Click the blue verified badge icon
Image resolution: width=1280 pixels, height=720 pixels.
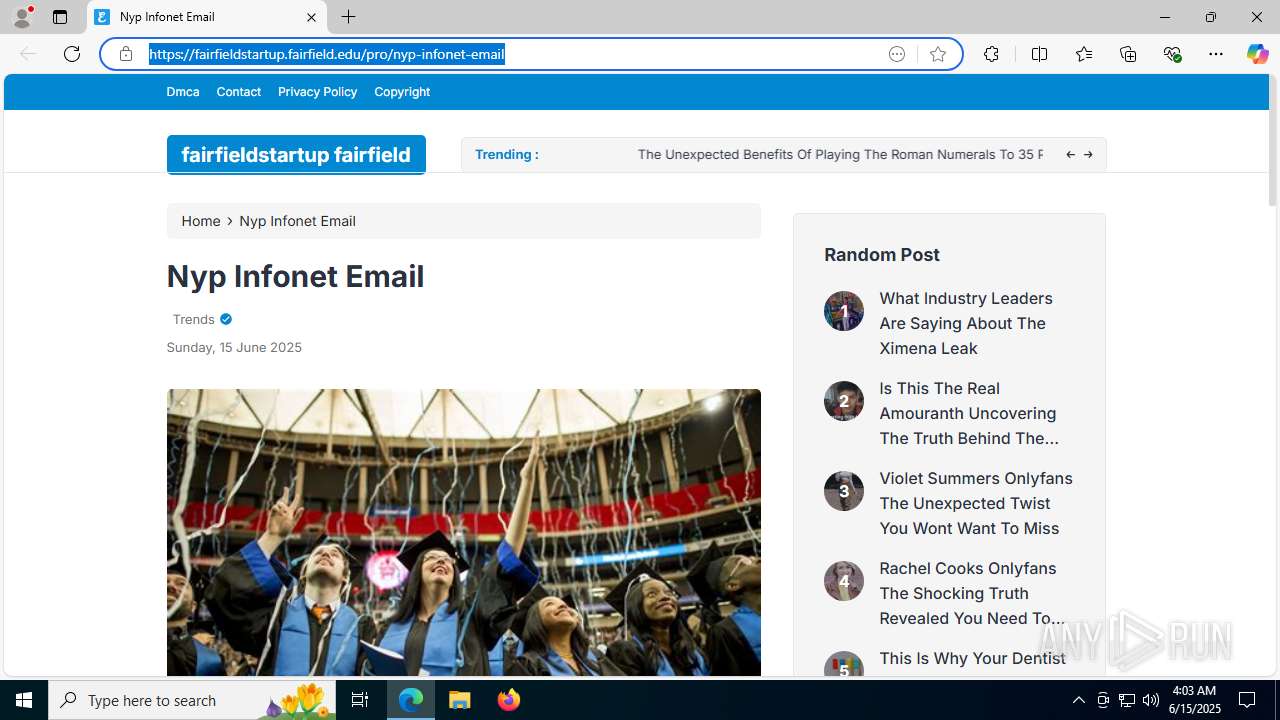(x=226, y=319)
